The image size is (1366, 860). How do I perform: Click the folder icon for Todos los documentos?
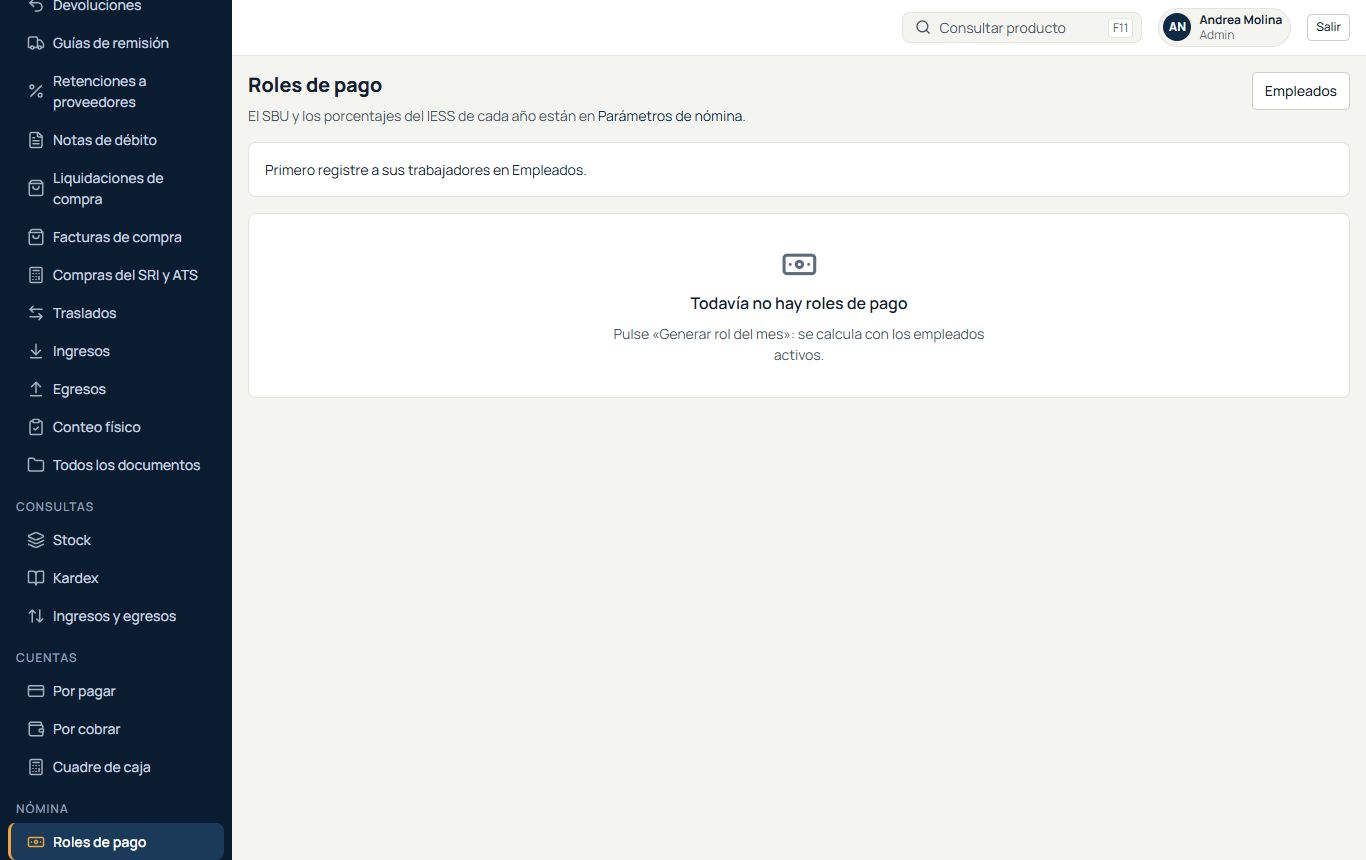[x=36, y=465]
